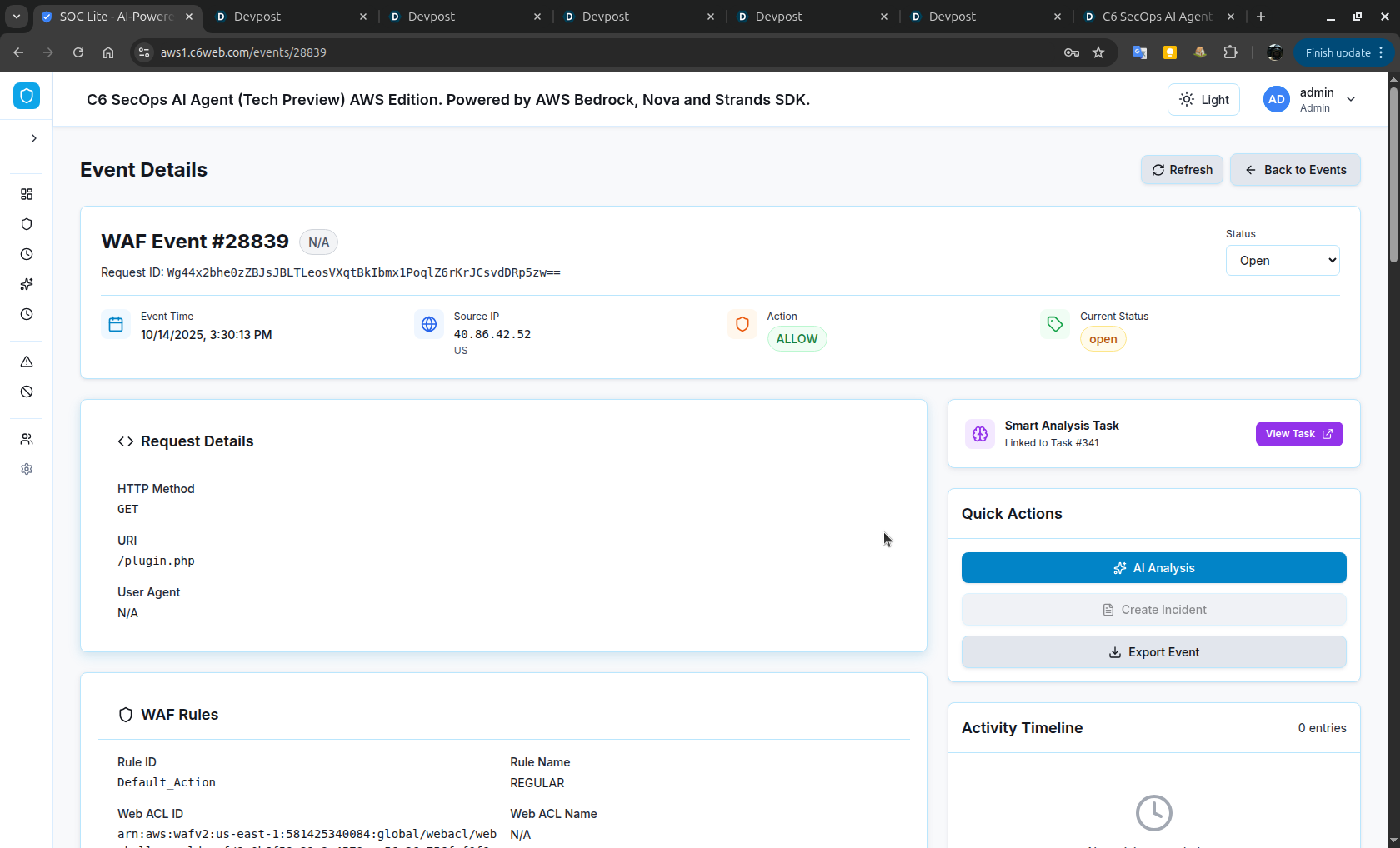Click the browser profile avatar icon
This screenshot has height=848, width=1400.
[1275, 52]
